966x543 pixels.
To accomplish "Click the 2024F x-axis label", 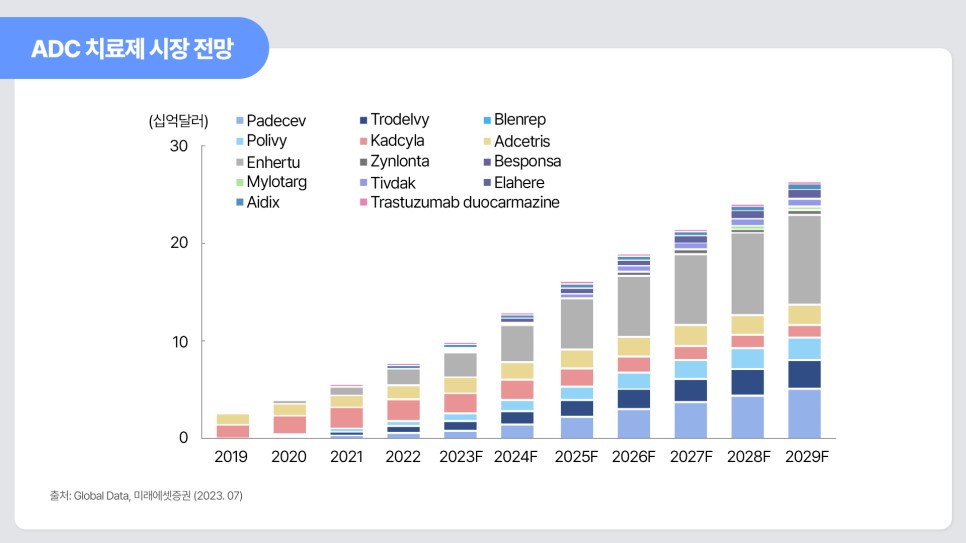I will click(516, 457).
